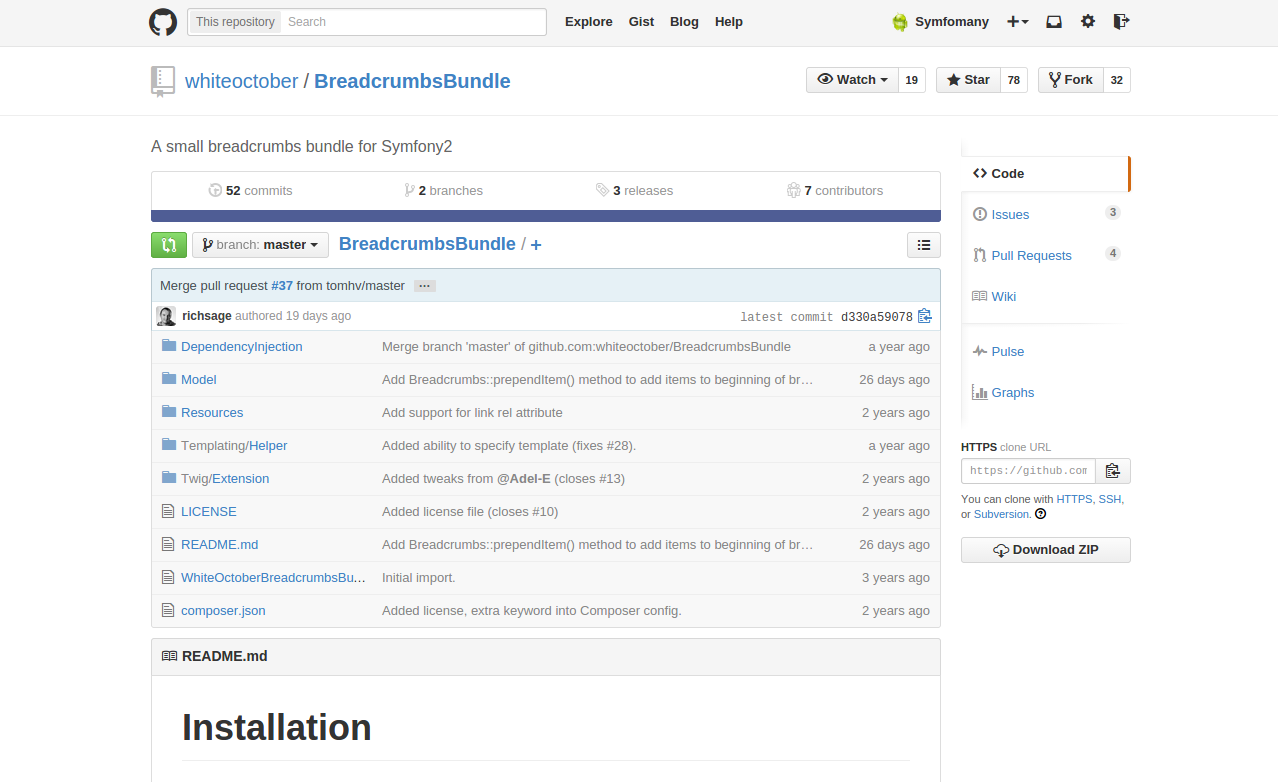Click the DependencyInjection folder icon
Screen dimensions: 1278x782
168,346
